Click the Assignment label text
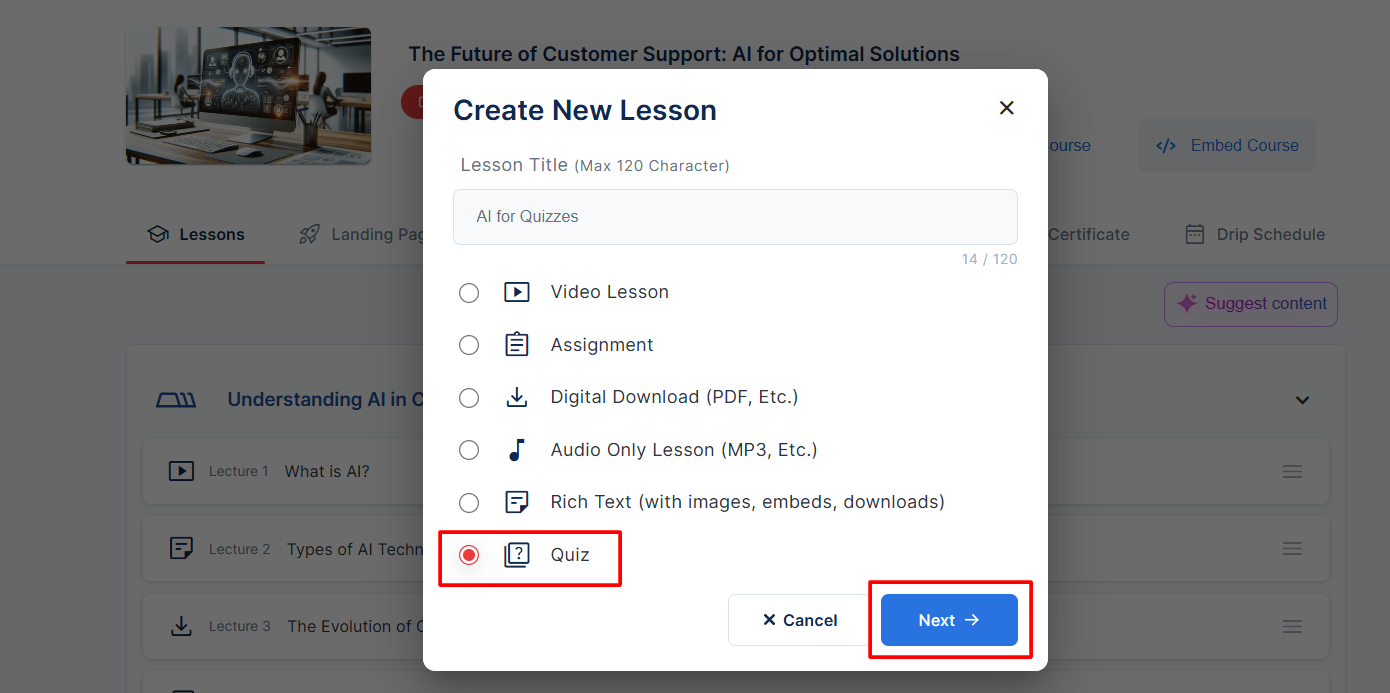The height and width of the screenshot is (693, 1390). pos(602,345)
